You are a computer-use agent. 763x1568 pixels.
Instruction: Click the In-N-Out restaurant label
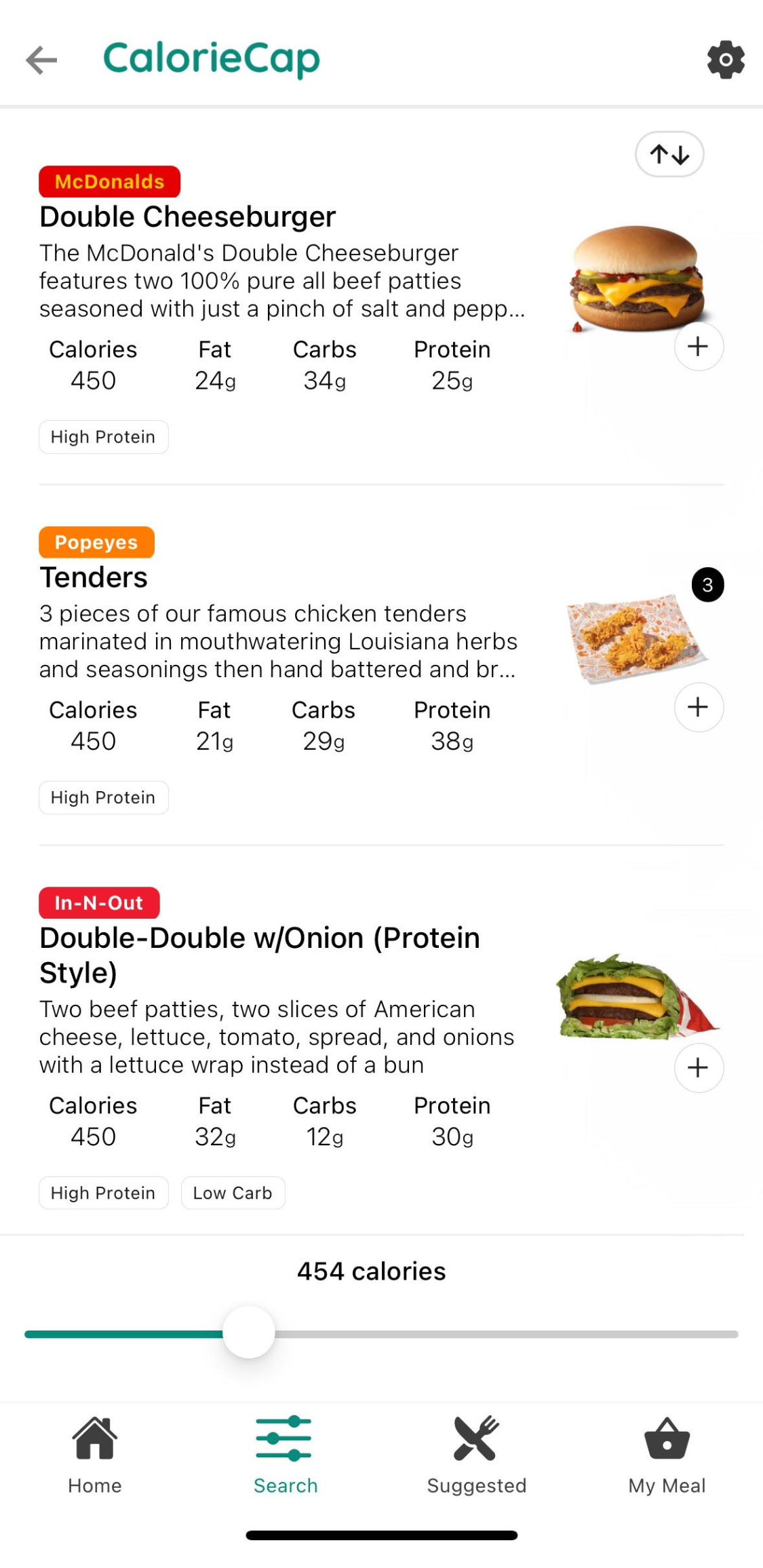pyautogui.click(x=99, y=903)
